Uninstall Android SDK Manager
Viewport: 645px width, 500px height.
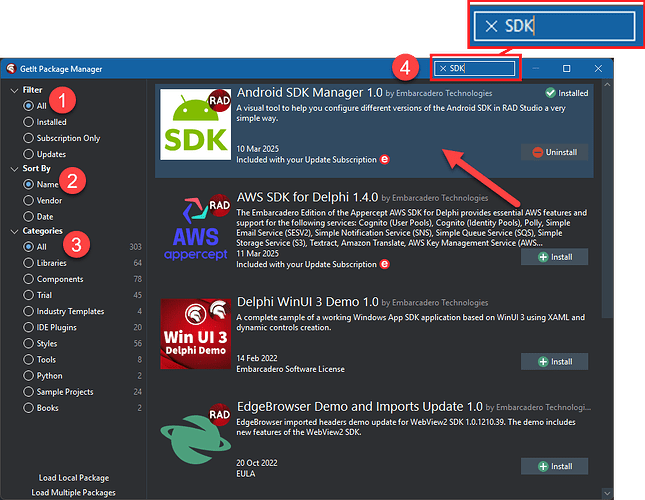pos(554,152)
